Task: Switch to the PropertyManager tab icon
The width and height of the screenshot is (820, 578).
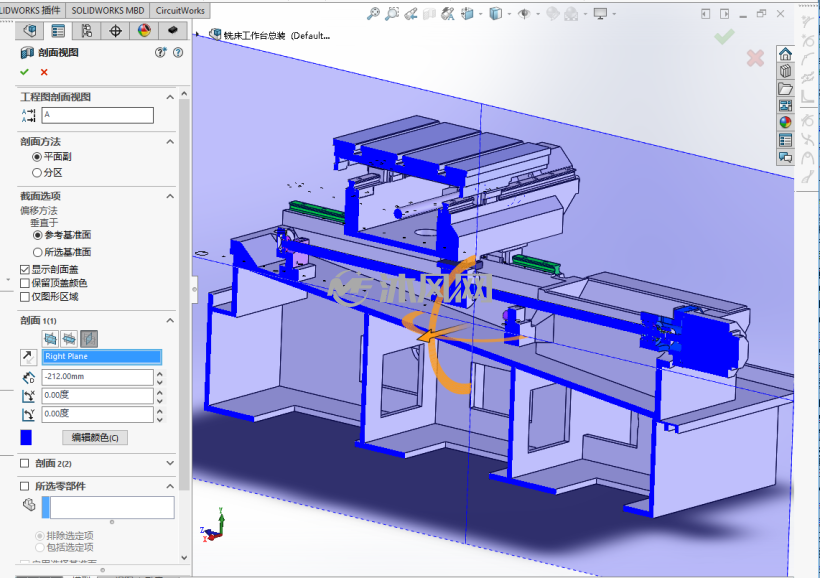Action: click(58, 31)
